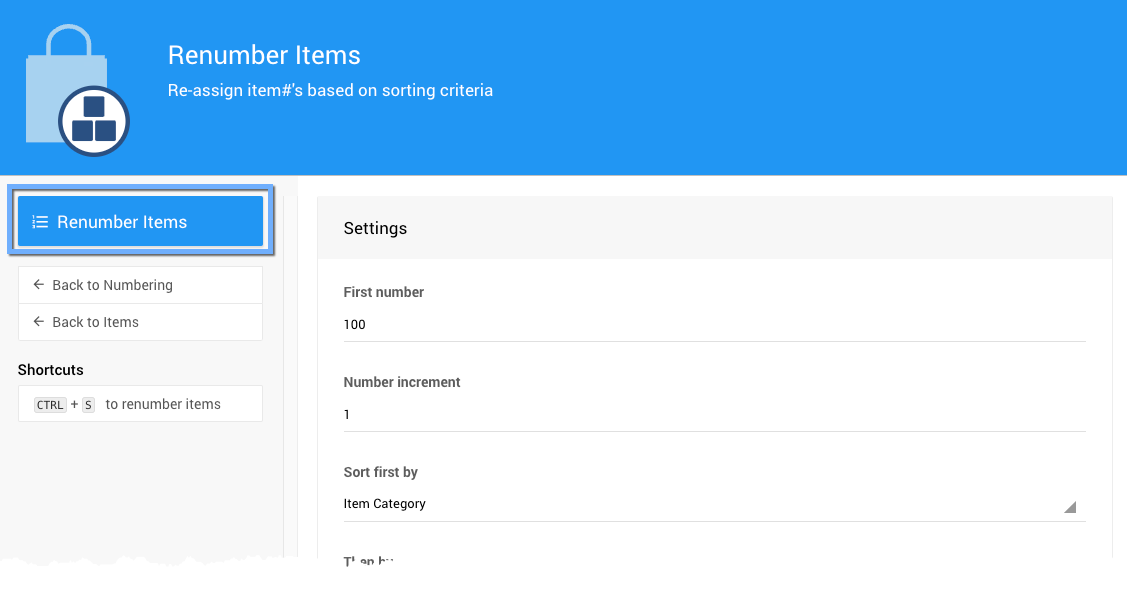Click the S key badge
This screenshot has height=591, width=1127.
point(88,405)
